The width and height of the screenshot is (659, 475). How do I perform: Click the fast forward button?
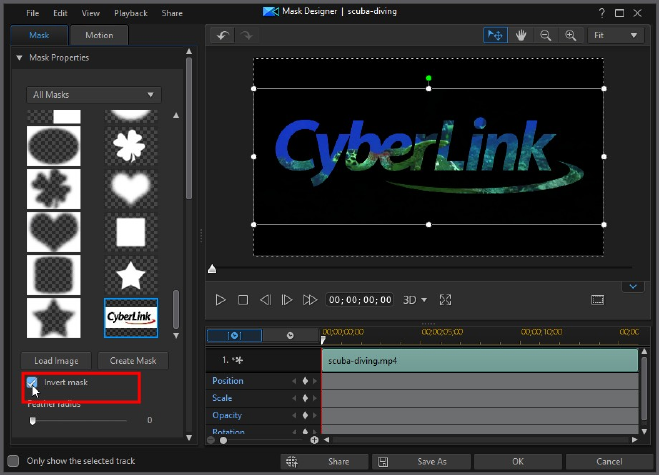pyautogui.click(x=310, y=300)
